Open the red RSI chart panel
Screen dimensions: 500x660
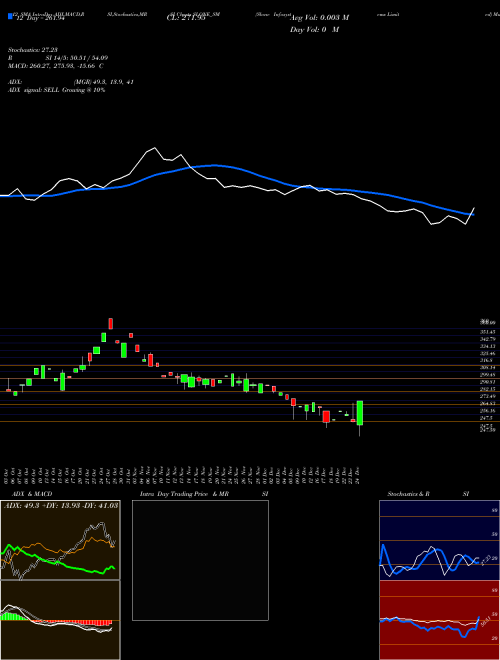pos(439,620)
